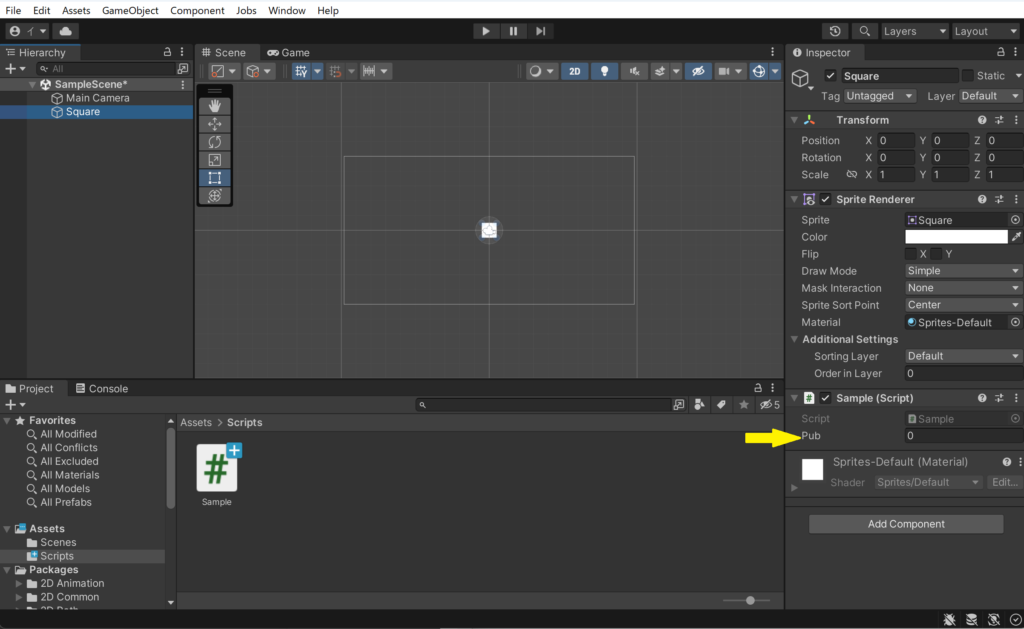Select the Rect tool

214,178
